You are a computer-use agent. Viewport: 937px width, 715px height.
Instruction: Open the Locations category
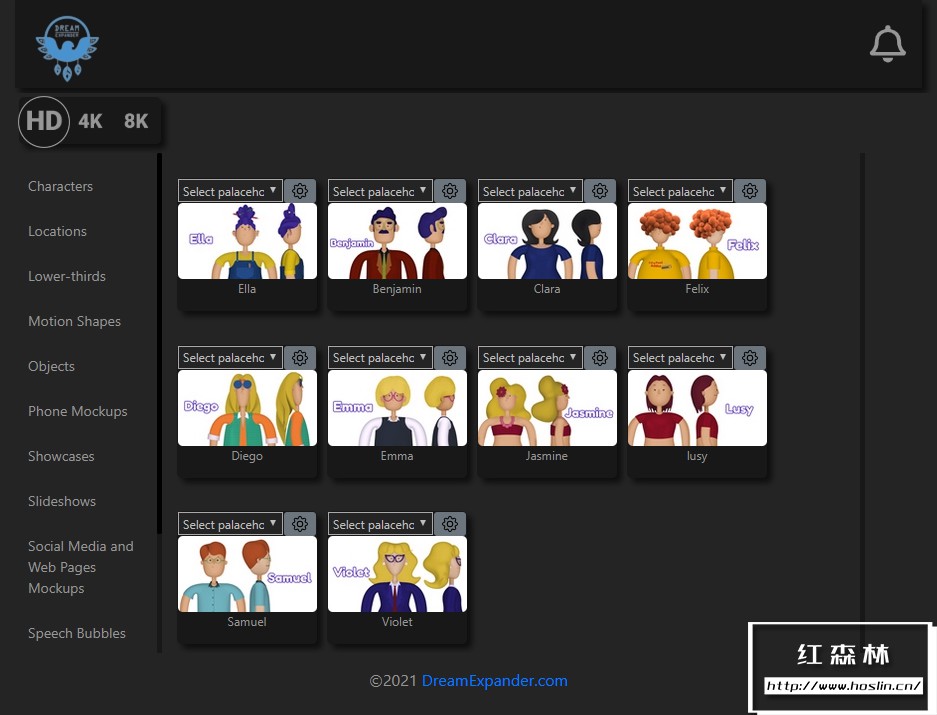click(x=57, y=231)
